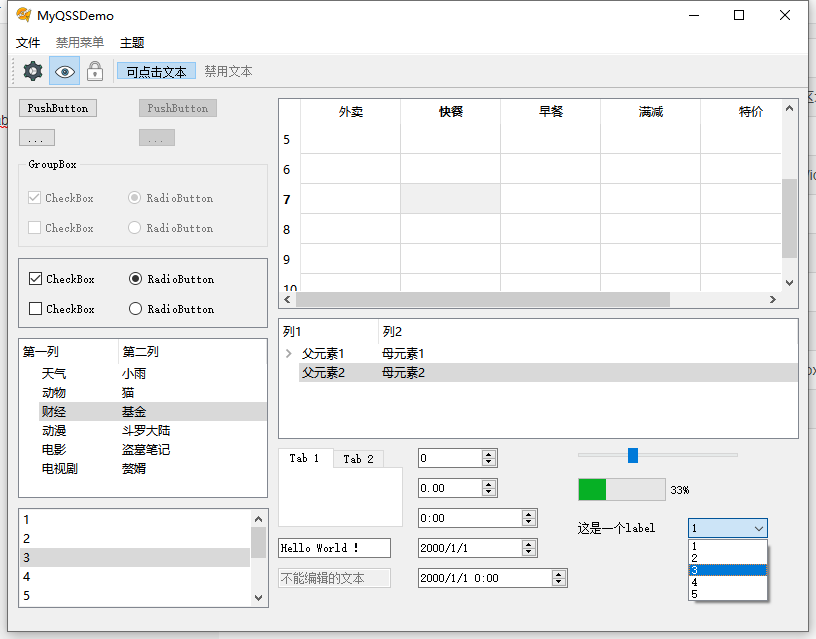Click the MyQSSDemo title bar icon
This screenshot has height=639, width=816.
coord(22,15)
